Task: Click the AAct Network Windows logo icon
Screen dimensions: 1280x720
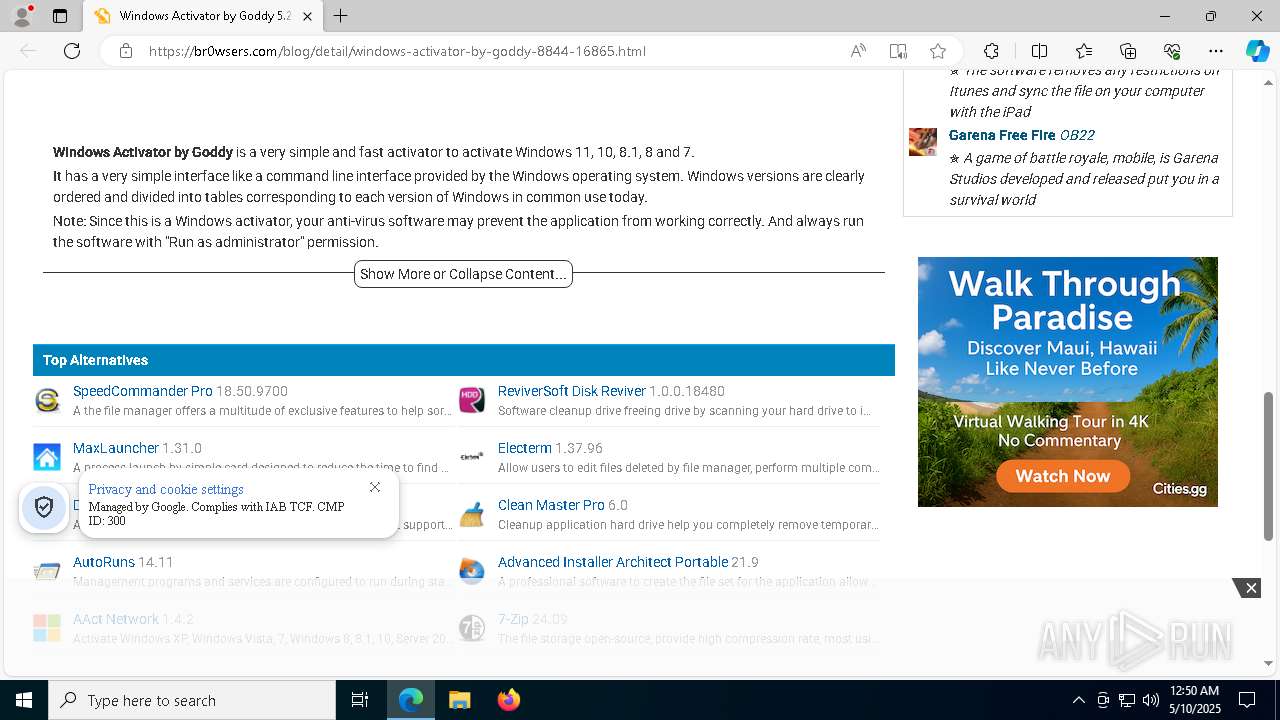Action: (47, 628)
